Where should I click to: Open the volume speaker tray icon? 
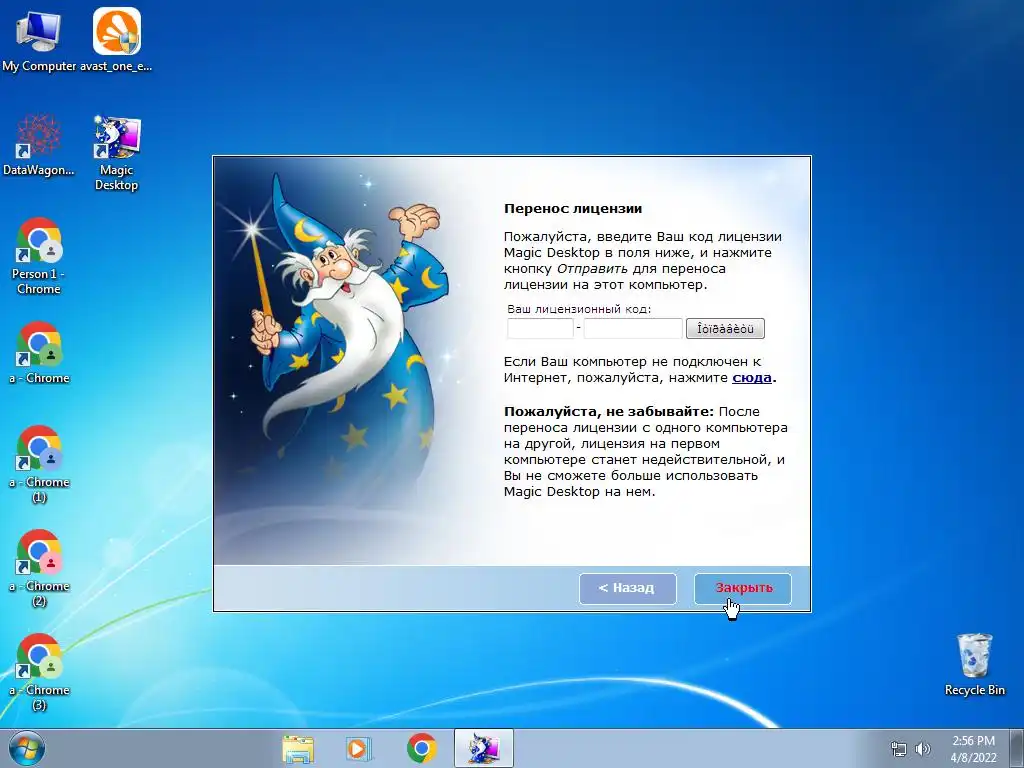point(922,749)
